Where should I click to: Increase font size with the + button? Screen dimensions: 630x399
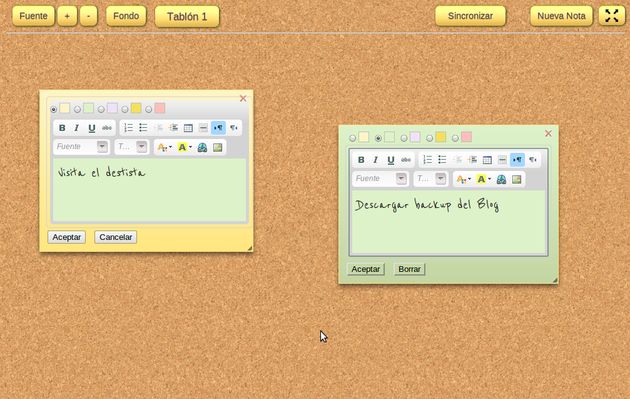click(x=67, y=16)
